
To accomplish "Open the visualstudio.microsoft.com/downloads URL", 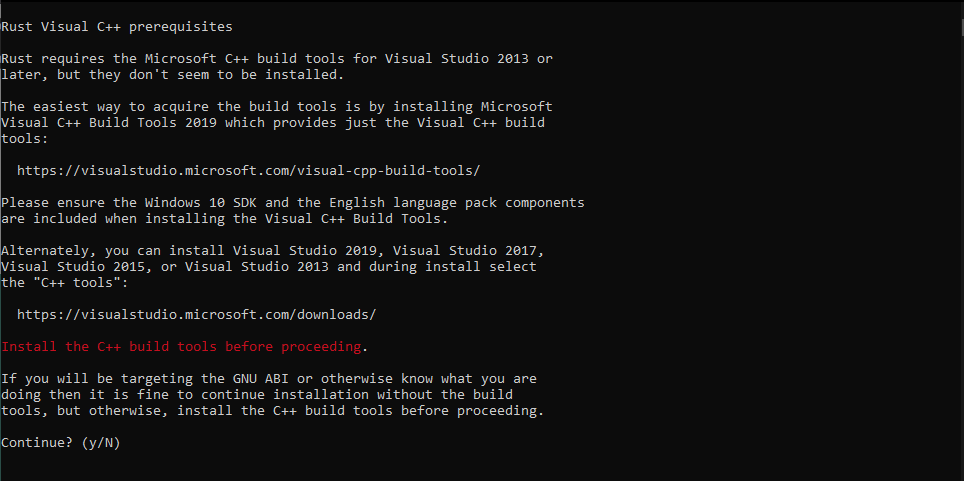I will coord(196,315).
